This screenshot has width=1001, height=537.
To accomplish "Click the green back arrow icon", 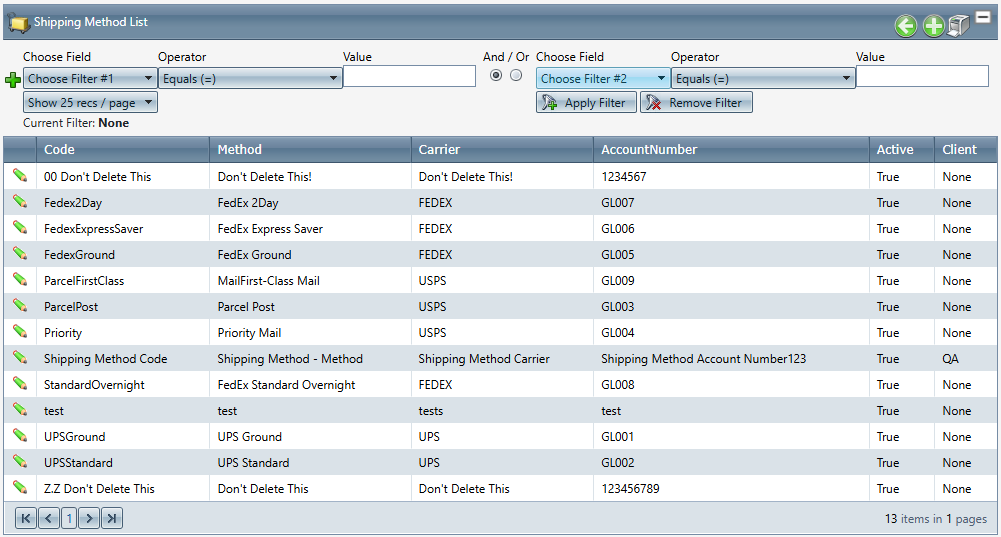I will pyautogui.click(x=906, y=26).
